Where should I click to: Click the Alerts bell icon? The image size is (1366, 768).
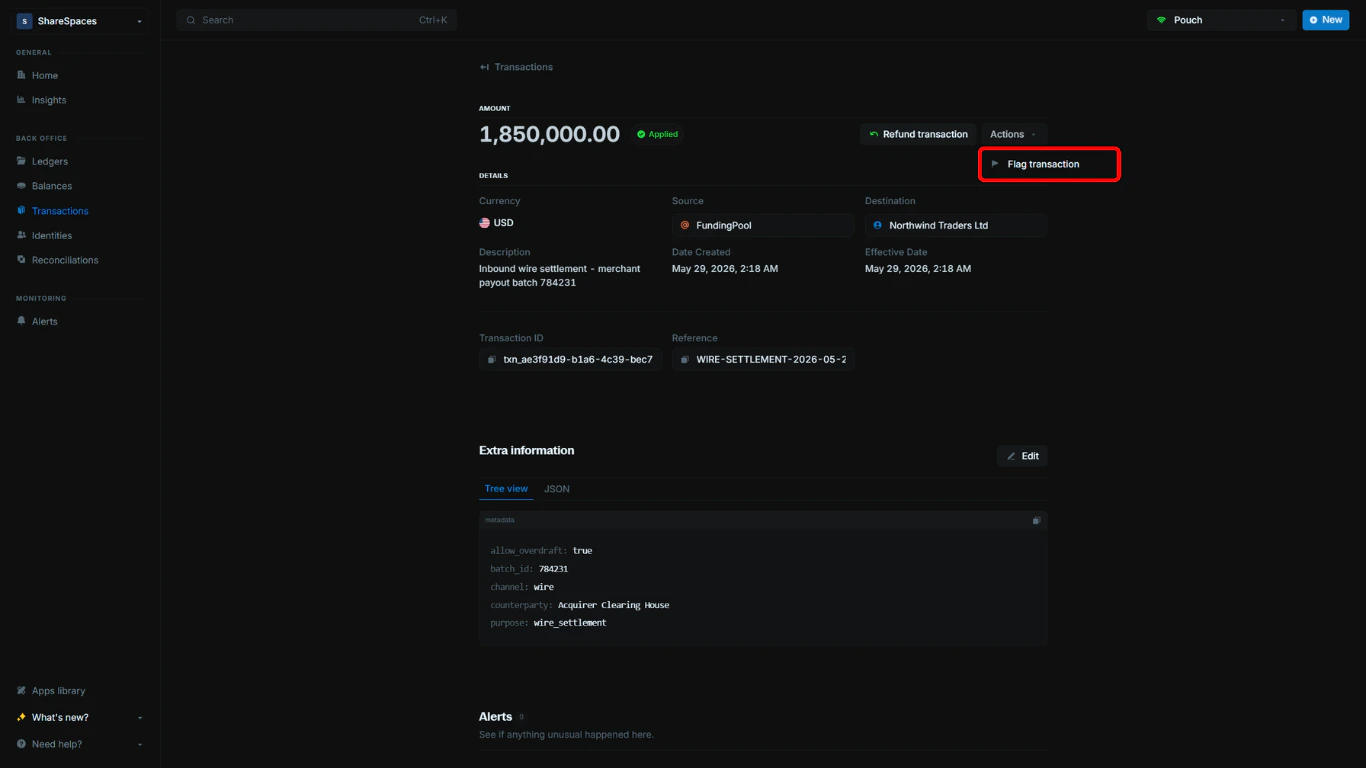click(x=22, y=321)
